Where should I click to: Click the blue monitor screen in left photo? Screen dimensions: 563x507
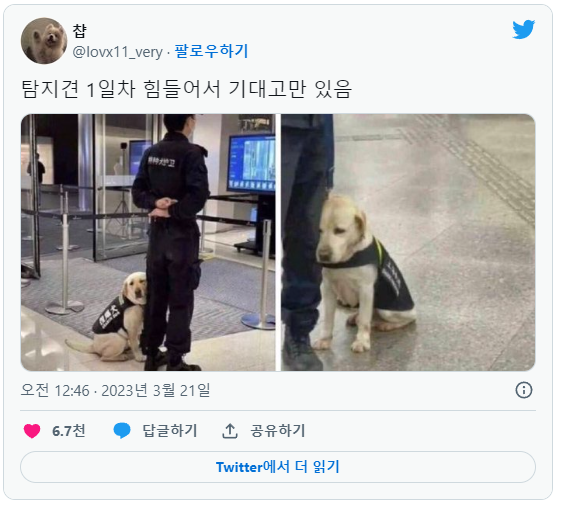251,163
